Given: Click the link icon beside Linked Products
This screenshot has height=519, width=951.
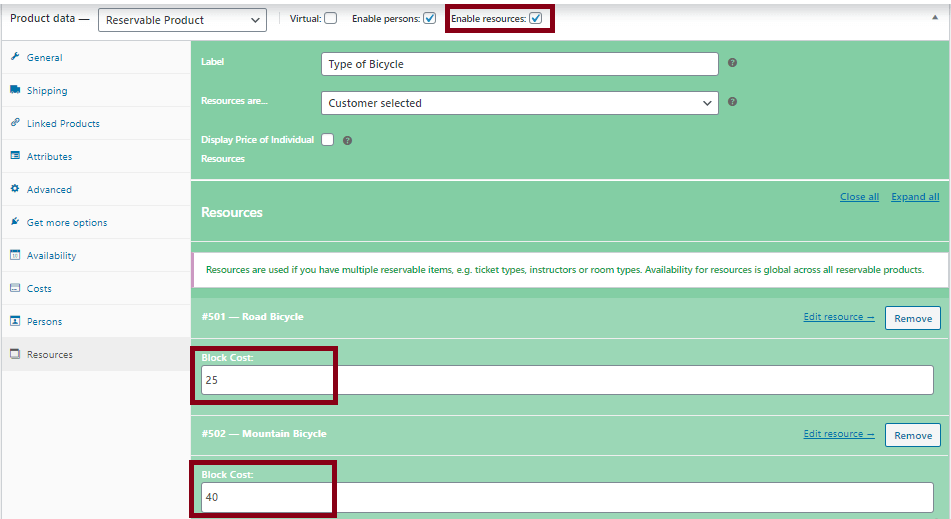Looking at the screenshot, I should tap(15, 123).
